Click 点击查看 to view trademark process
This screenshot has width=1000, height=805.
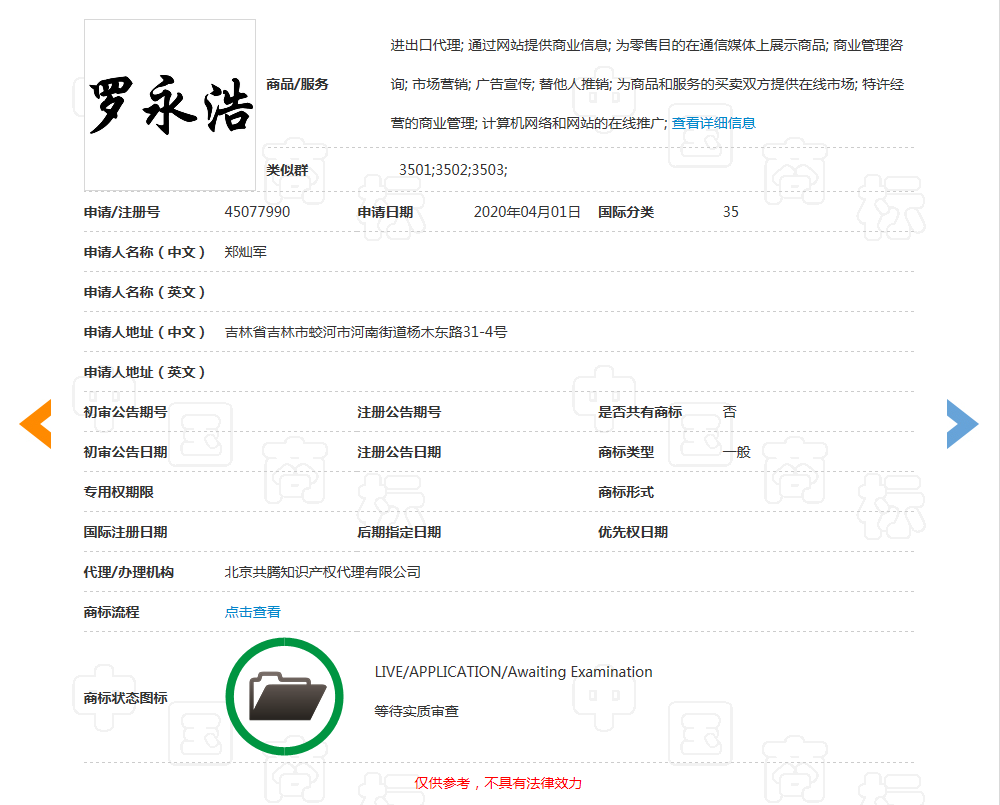tap(253, 612)
